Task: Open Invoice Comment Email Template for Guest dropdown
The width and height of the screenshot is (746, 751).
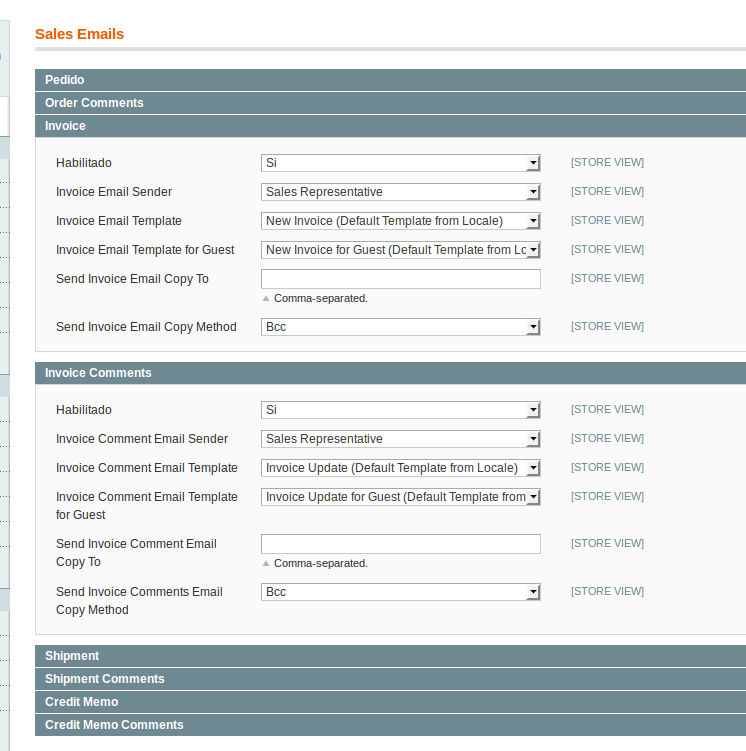Action: click(x=400, y=497)
